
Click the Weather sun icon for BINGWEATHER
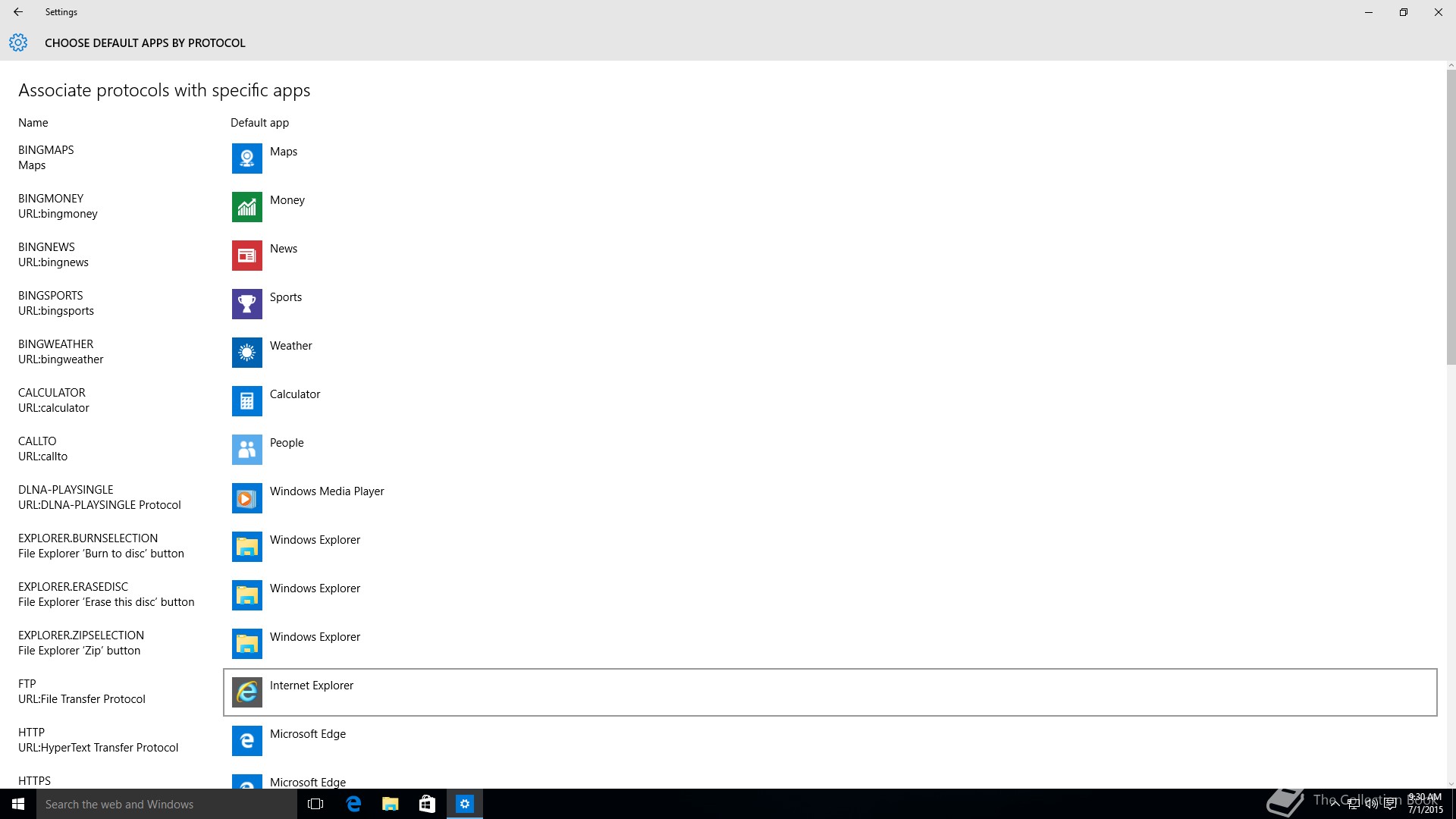(246, 353)
